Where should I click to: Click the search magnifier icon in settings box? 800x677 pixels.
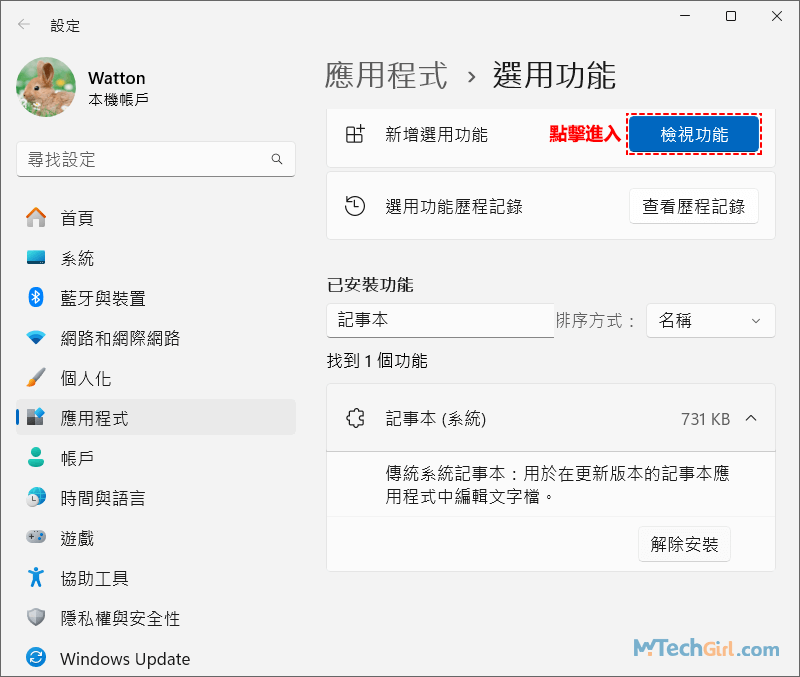(277, 160)
